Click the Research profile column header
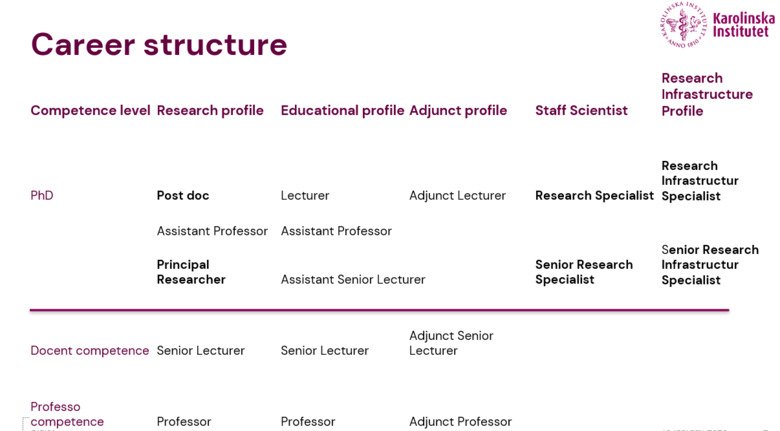 point(210,110)
